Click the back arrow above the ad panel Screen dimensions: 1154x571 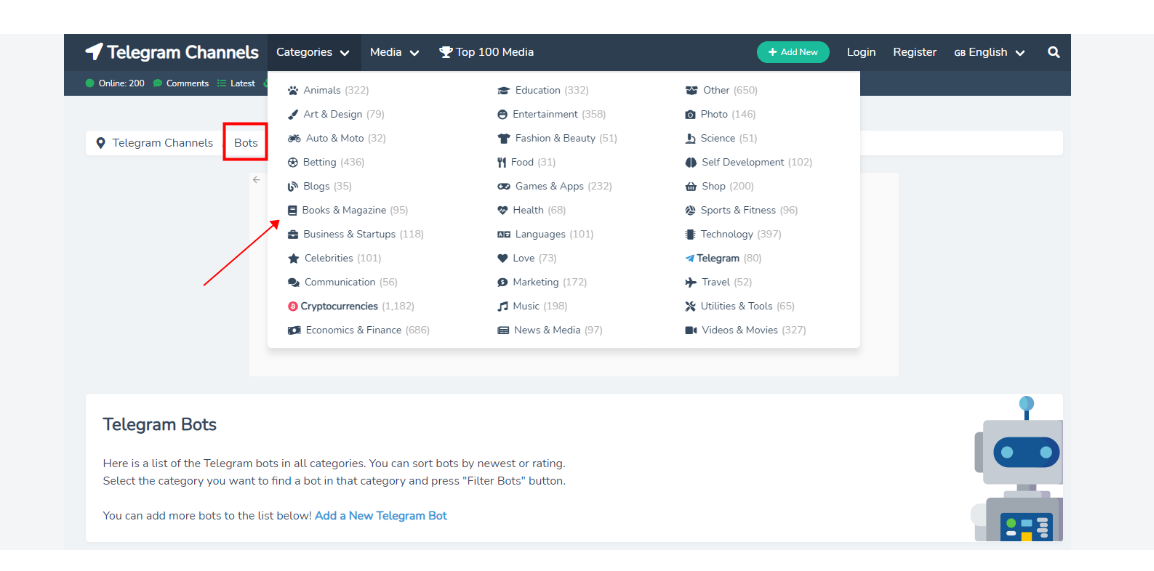click(256, 180)
